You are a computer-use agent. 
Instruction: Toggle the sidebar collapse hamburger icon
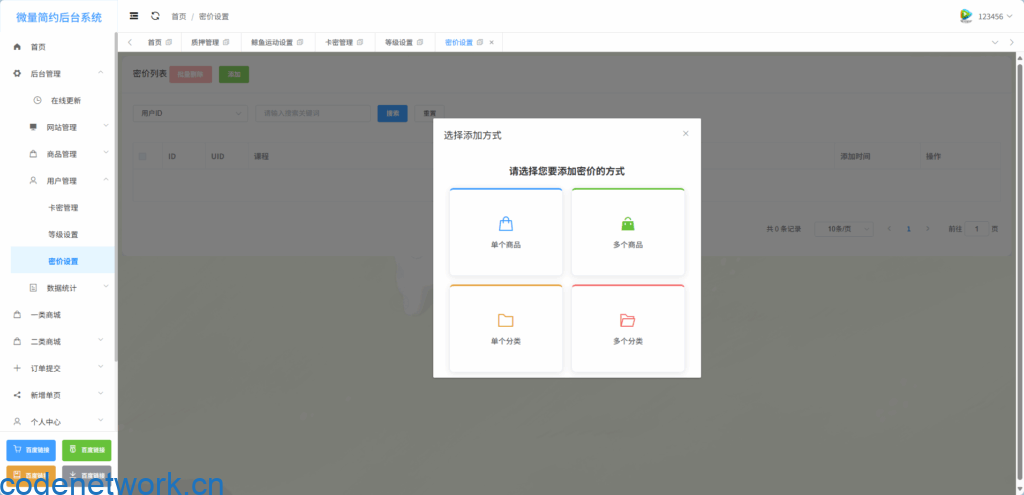click(134, 16)
